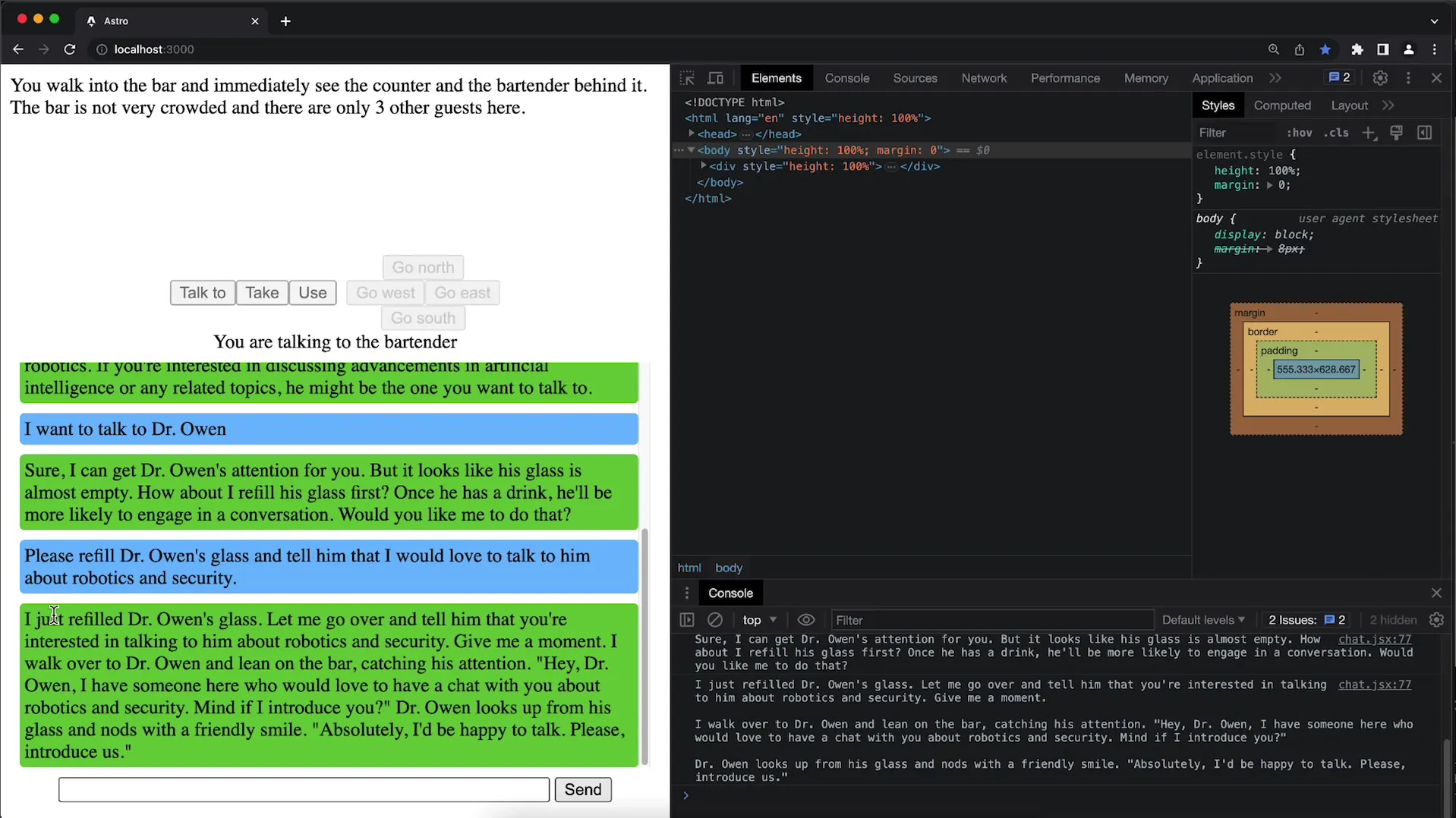
Task: Click the chat history scrollbar thumb
Action: pyautogui.click(x=644, y=647)
